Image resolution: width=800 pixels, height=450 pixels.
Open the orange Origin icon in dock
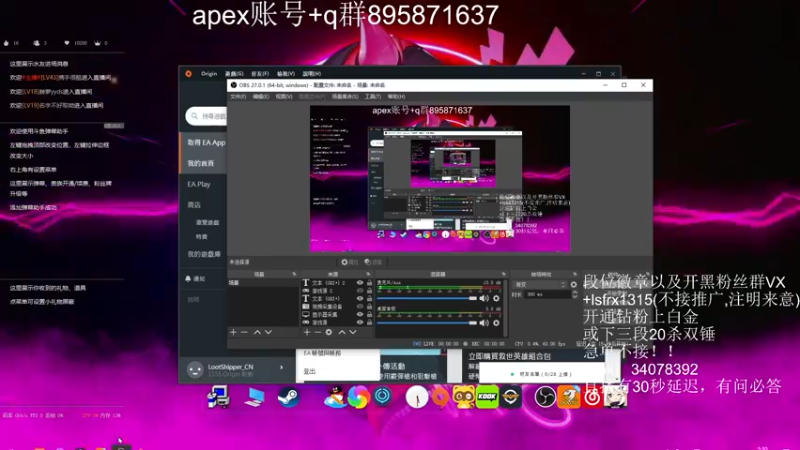click(440, 397)
